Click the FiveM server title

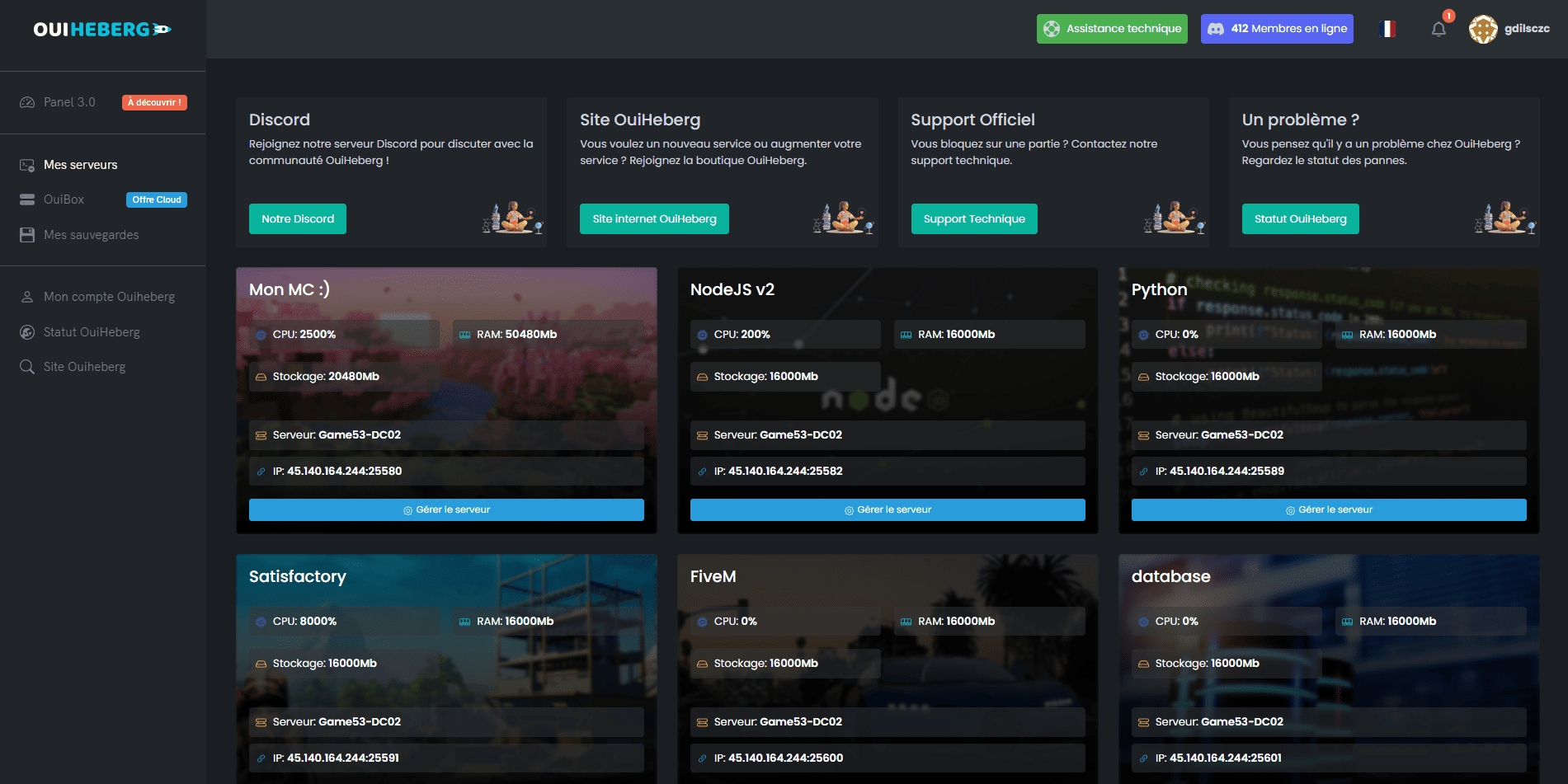tap(713, 576)
